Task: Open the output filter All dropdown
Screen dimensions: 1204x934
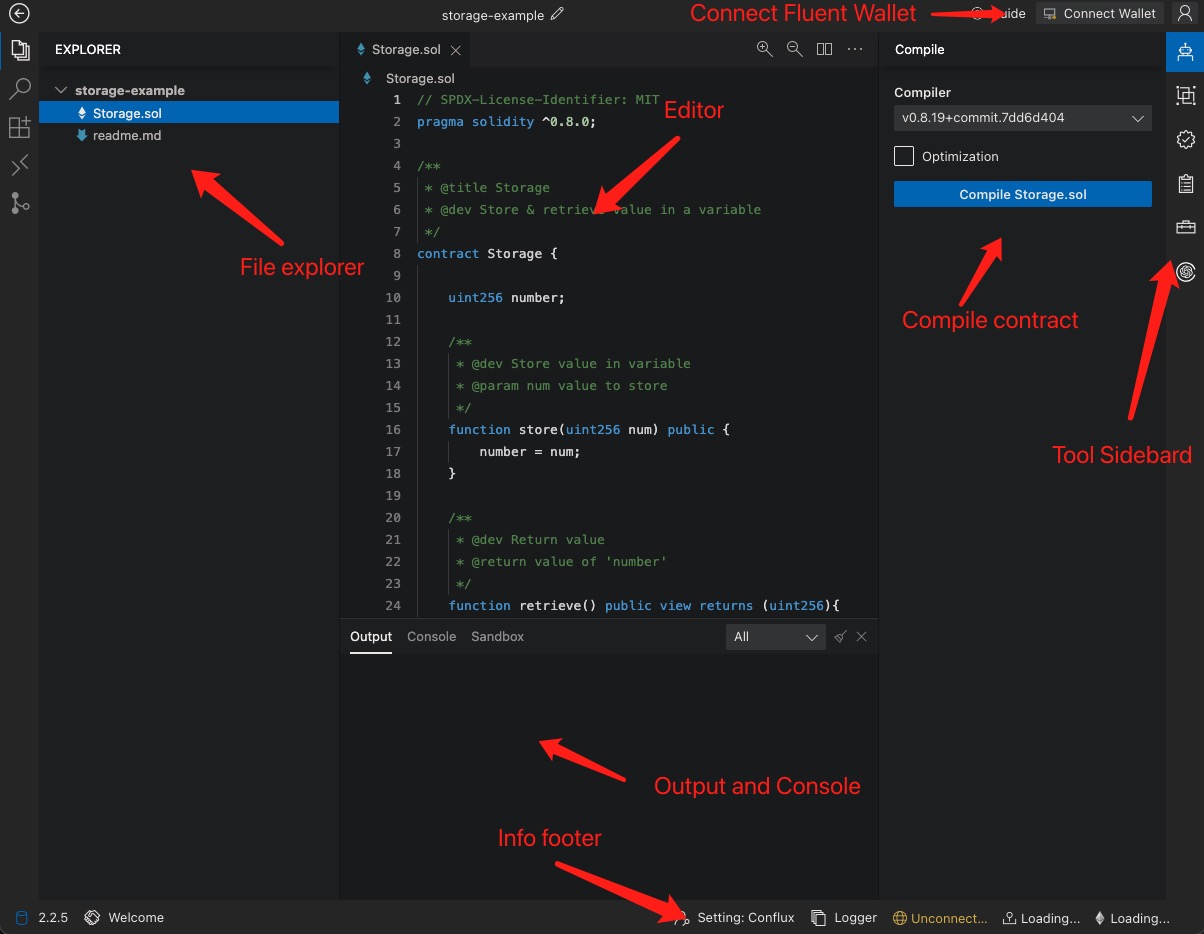Action: coord(775,637)
